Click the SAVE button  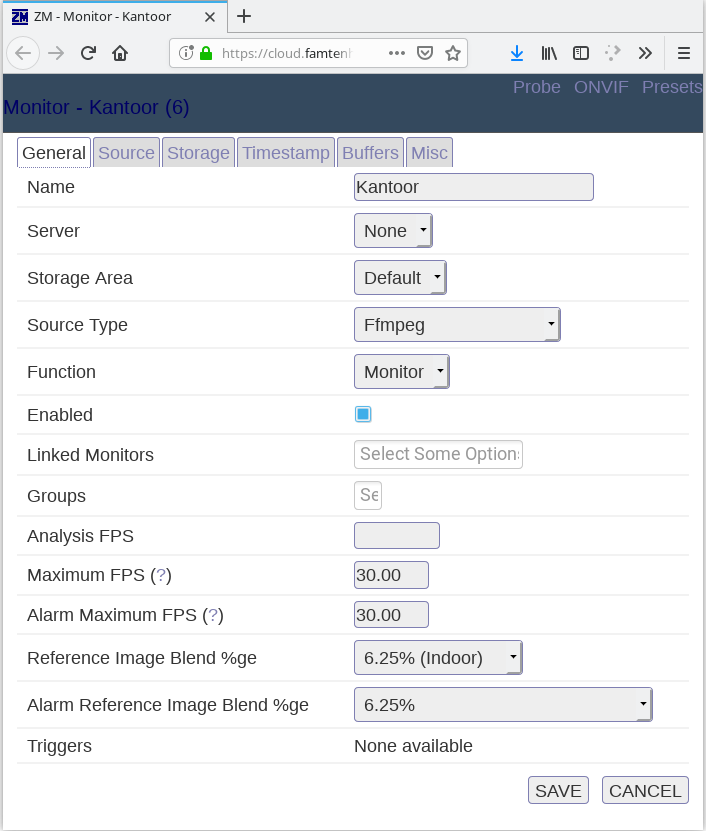point(558,790)
